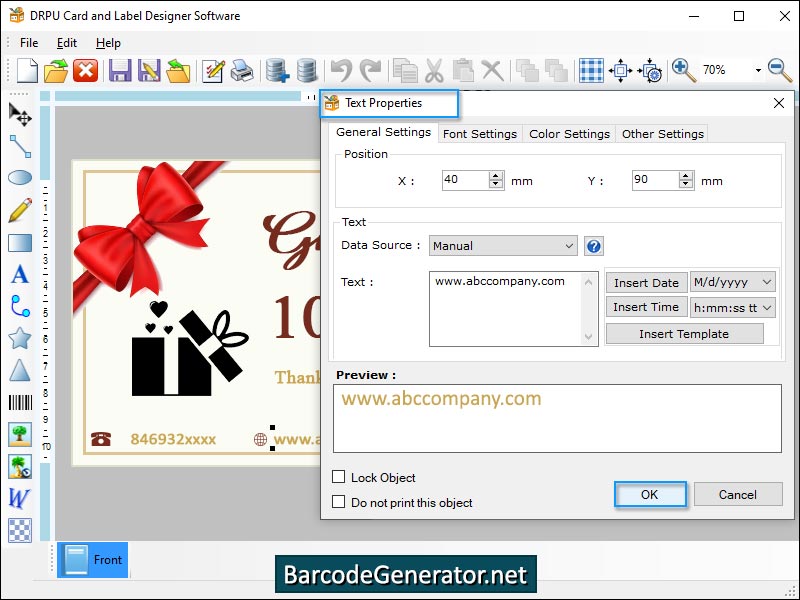Open the Data Source dropdown
The height and width of the screenshot is (600, 800).
point(570,245)
